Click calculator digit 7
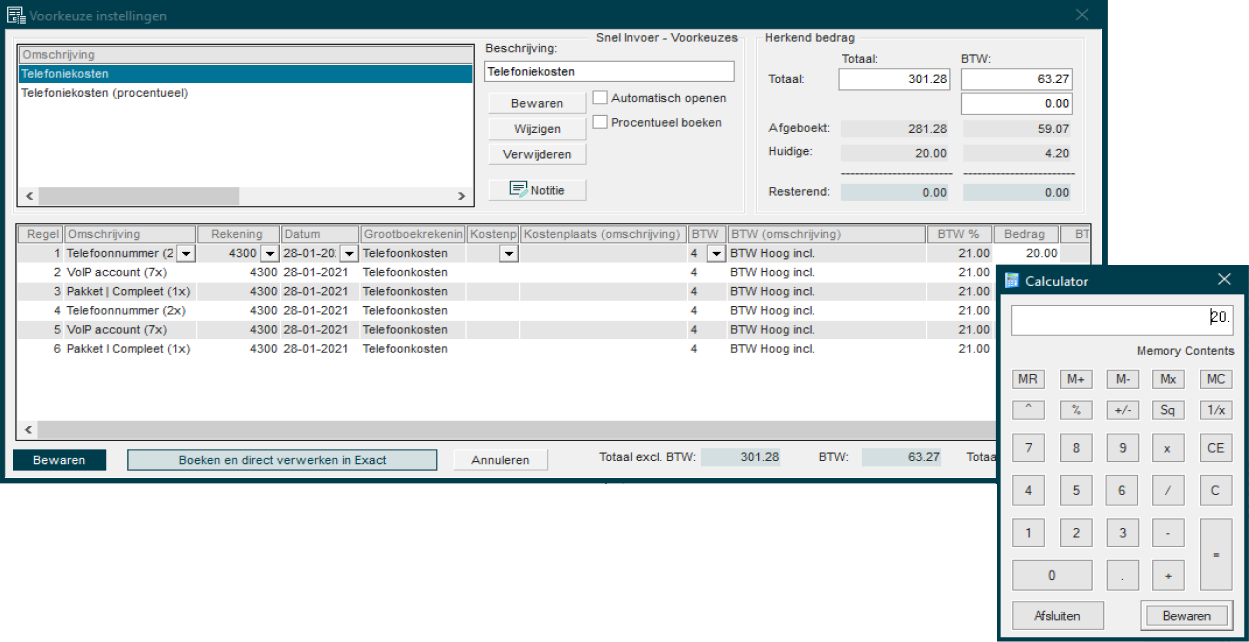 (1028, 448)
